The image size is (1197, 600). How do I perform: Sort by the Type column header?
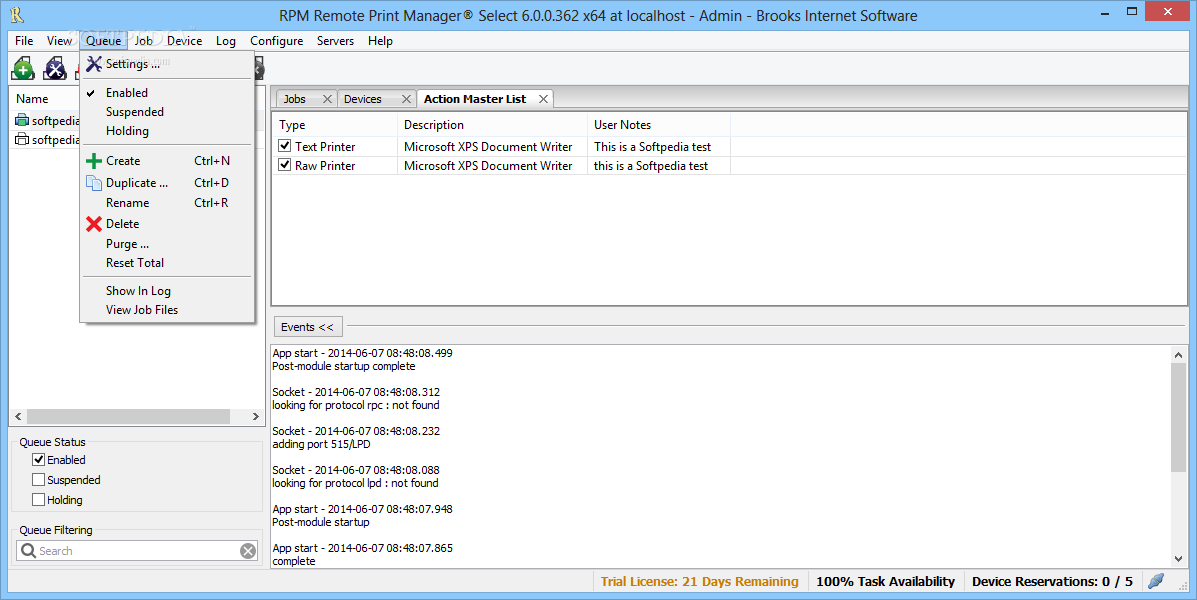[335, 124]
